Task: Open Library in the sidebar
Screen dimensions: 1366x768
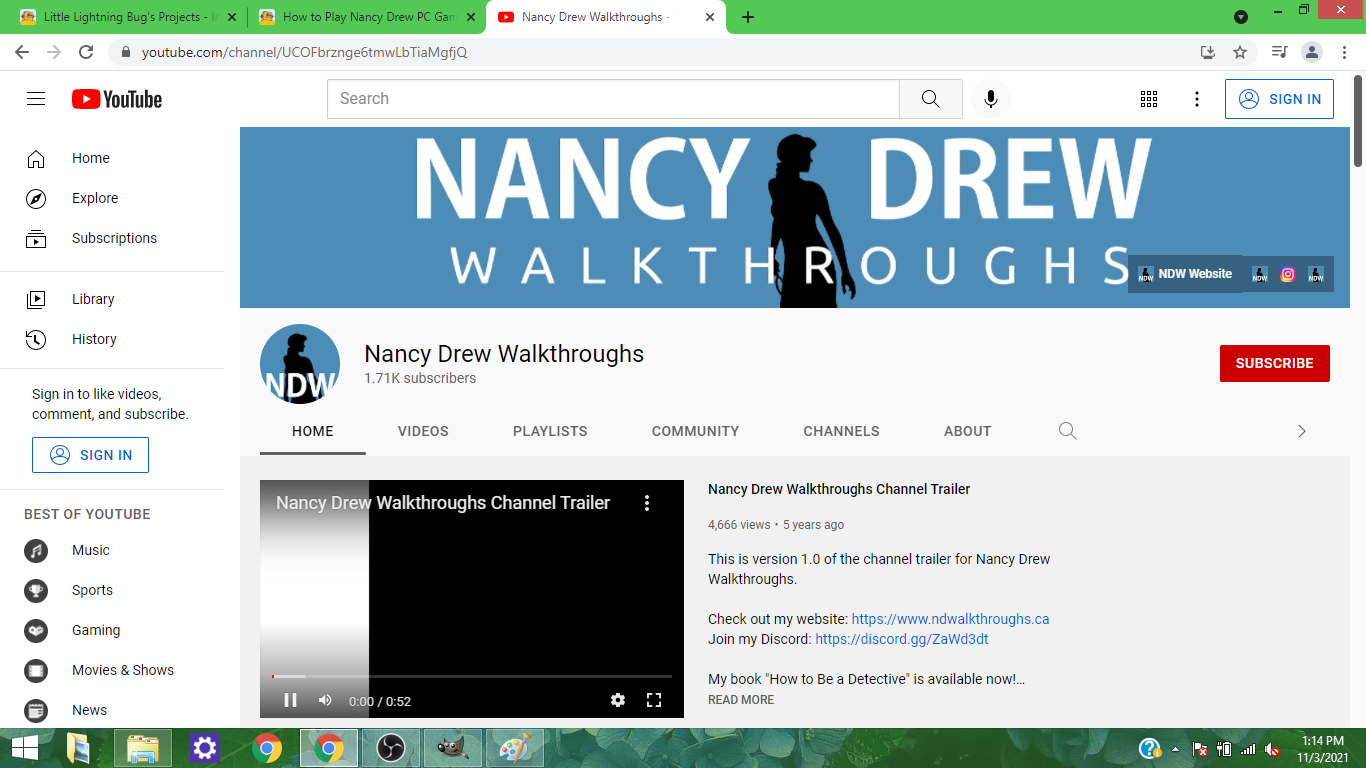Action: [112, 299]
